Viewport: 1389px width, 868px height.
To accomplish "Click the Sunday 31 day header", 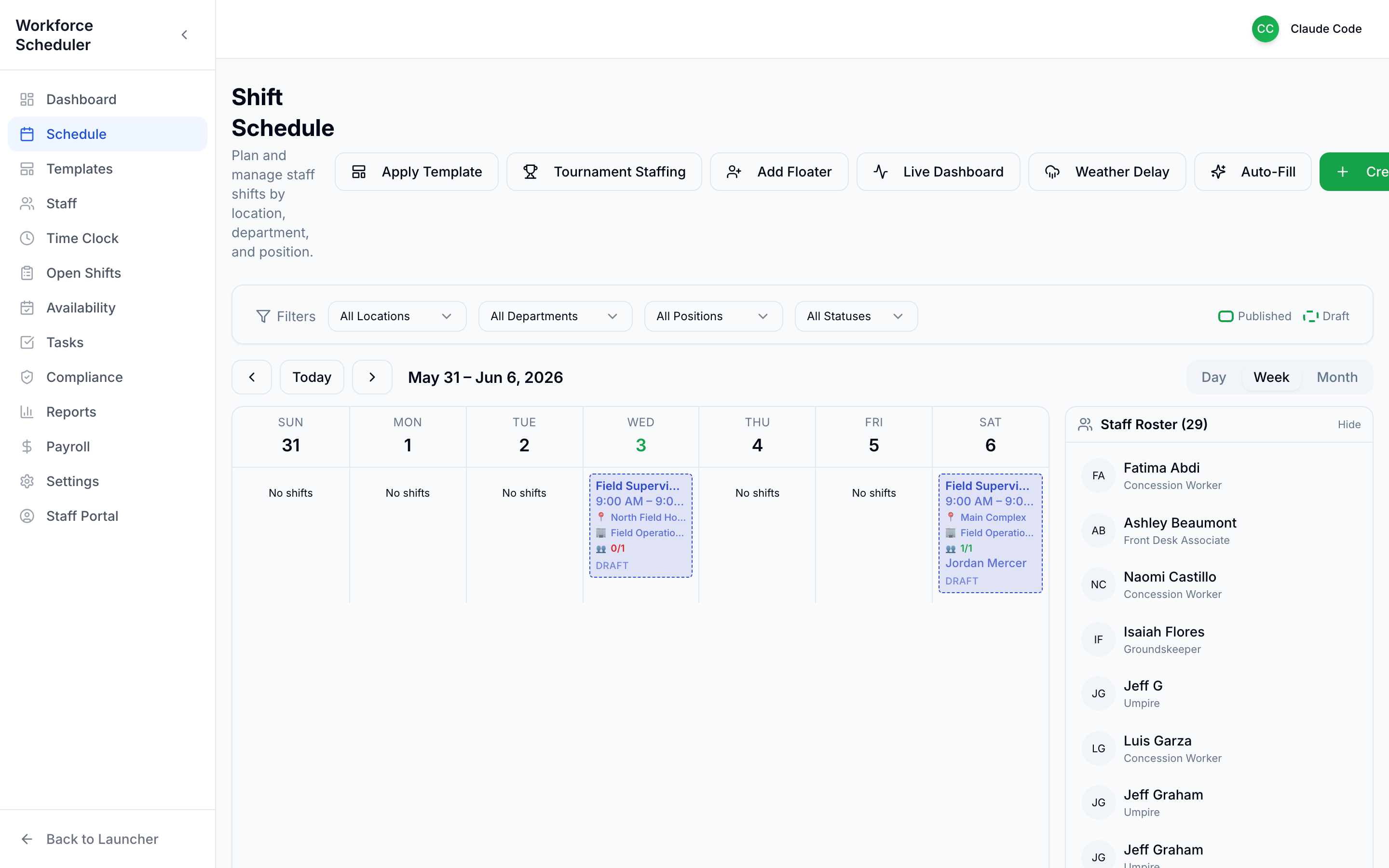I will [291, 437].
